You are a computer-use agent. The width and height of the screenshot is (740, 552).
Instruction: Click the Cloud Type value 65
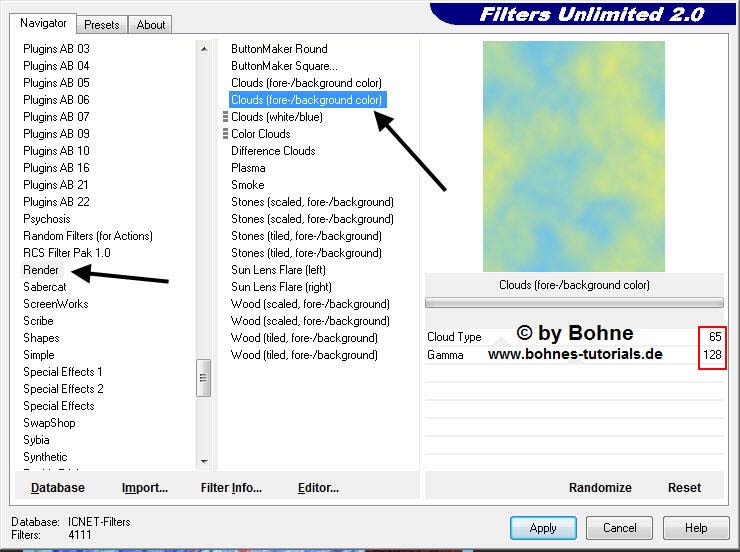pyautogui.click(x=715, y=338)
